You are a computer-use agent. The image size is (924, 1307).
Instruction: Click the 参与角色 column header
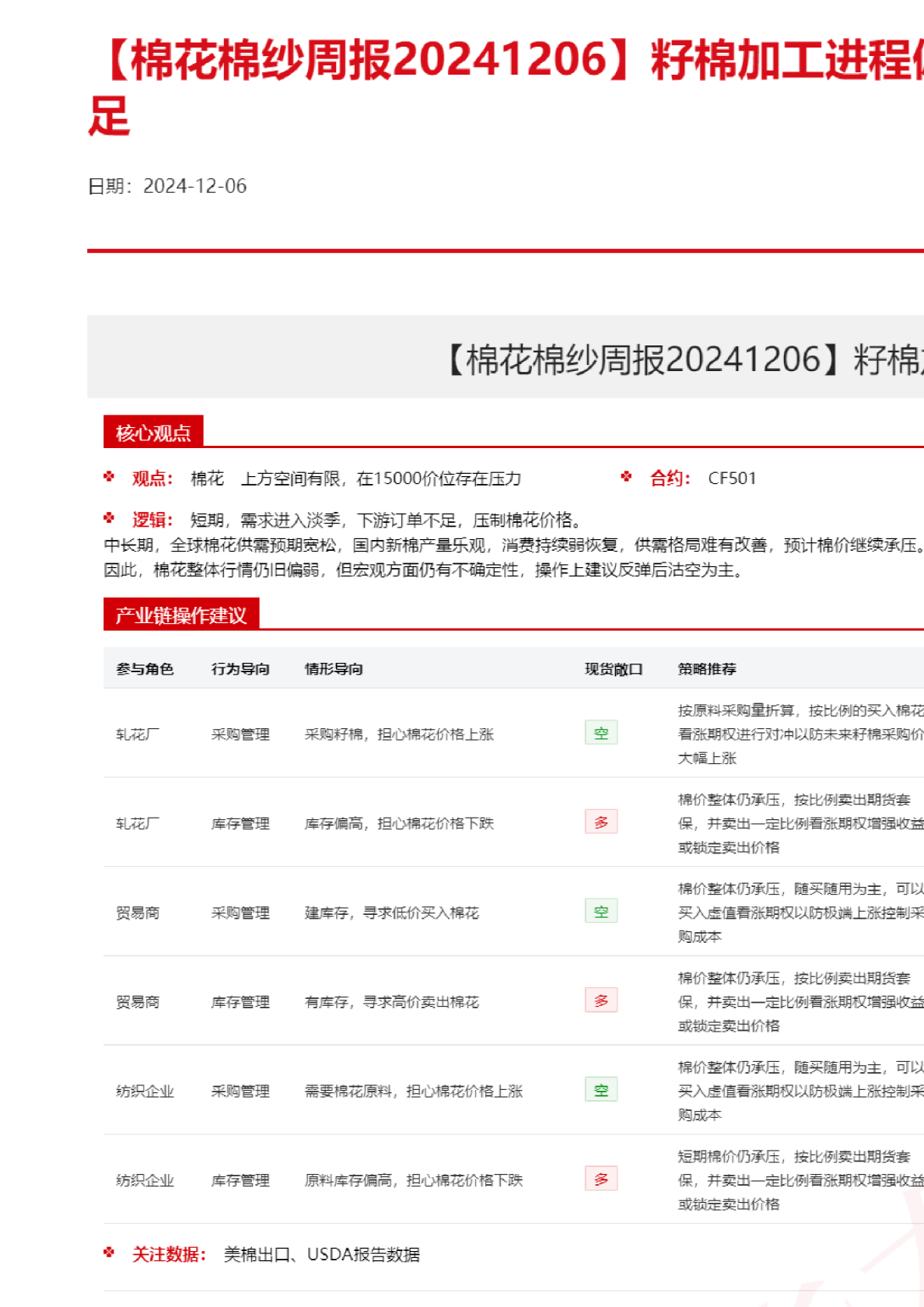(x=145, y=669)
